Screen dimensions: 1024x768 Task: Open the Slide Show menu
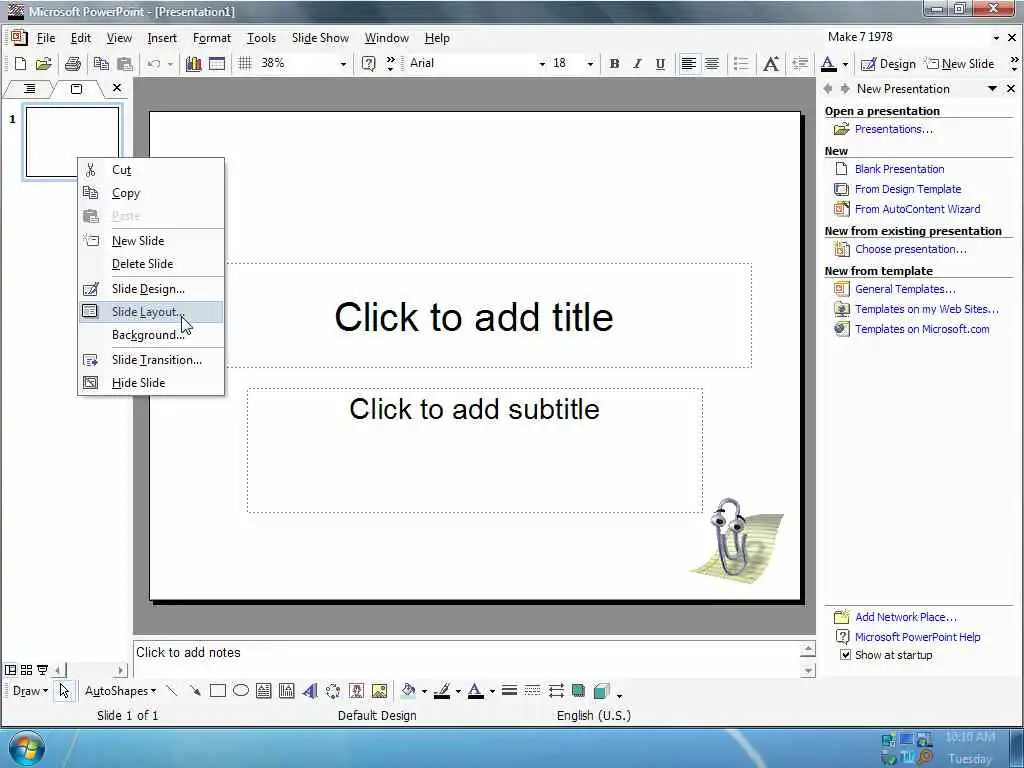(x=320, y=38)
